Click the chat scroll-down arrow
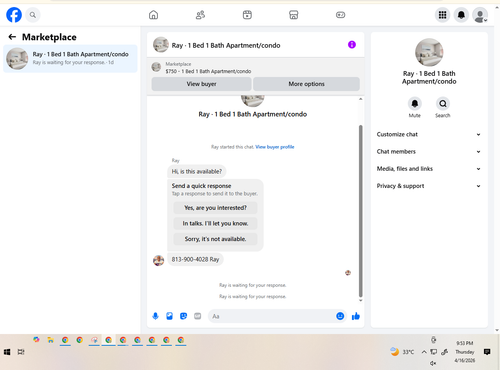 pyautogui.click(x=360, y=300)
